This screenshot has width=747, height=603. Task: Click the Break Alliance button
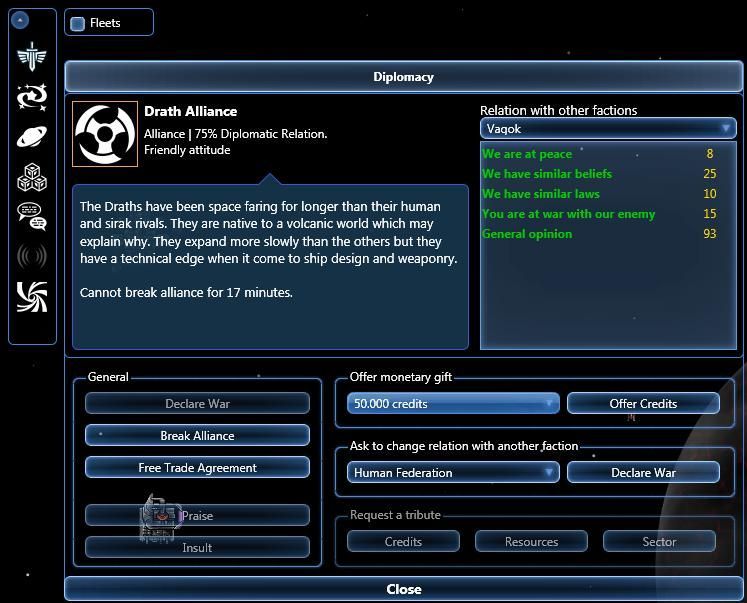(x=197, y=435)
